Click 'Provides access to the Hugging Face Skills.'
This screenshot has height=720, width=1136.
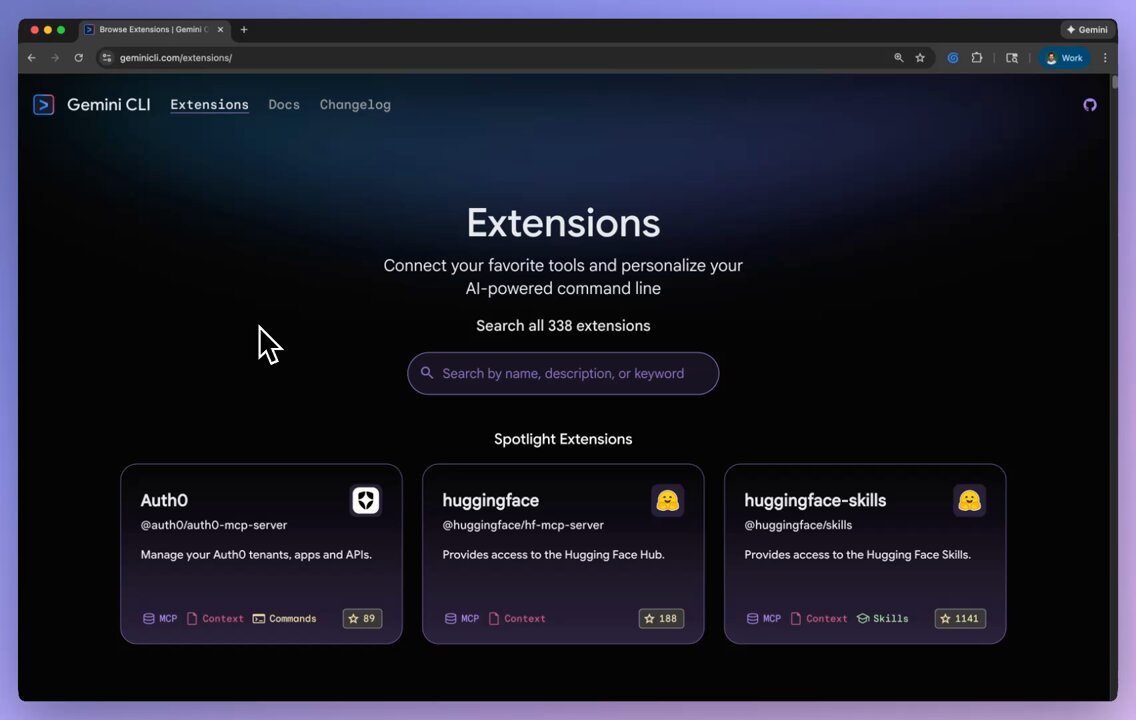click(x=857, y=555)
